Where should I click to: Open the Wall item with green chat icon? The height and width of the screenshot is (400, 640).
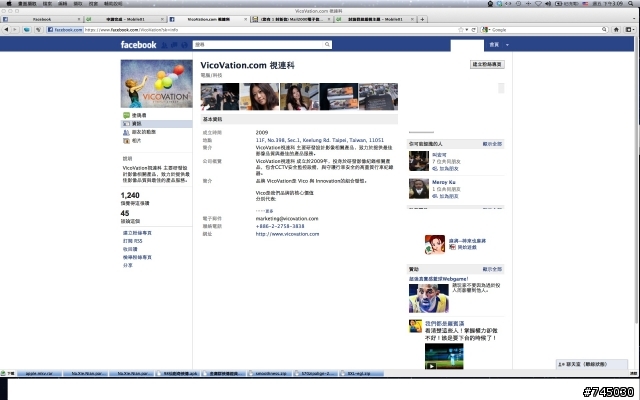(x=156, y=116)
